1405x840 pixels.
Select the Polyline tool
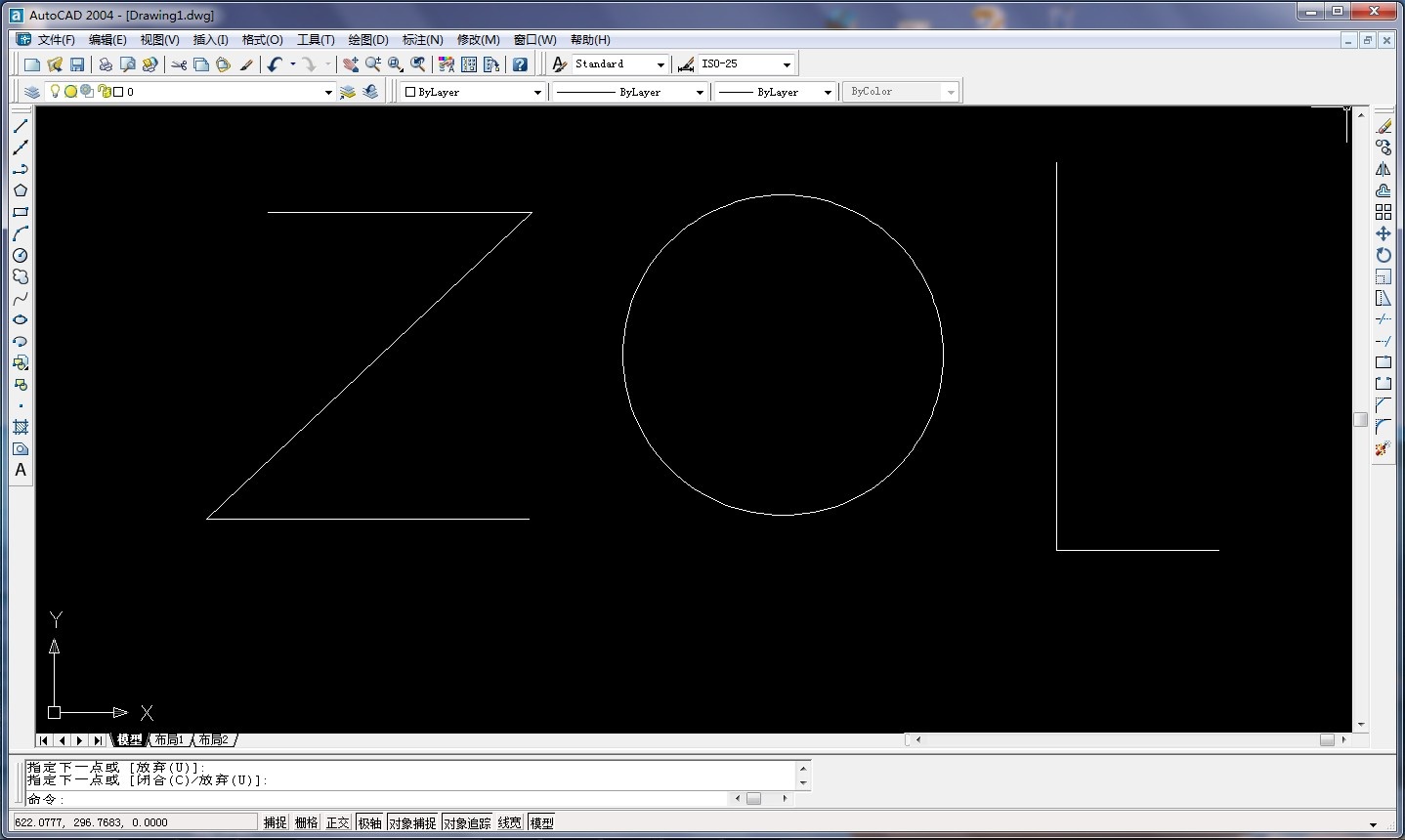pyautogui.click(x=21, y=169)
